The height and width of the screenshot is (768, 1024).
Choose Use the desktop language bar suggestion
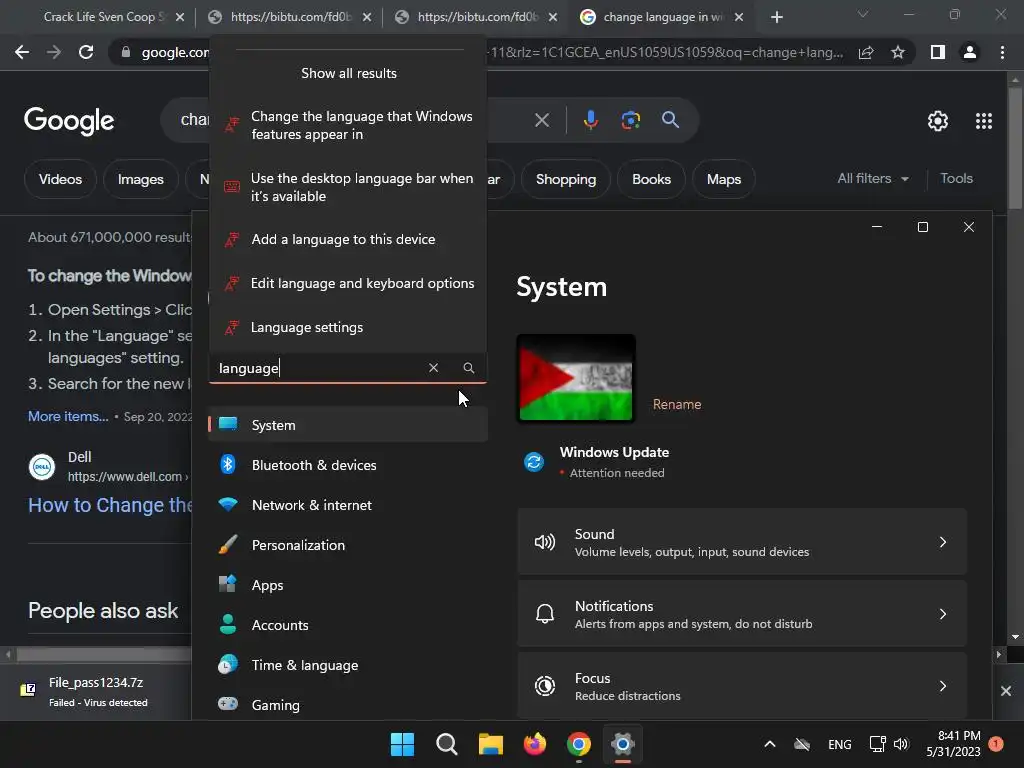tap(348, 187)
